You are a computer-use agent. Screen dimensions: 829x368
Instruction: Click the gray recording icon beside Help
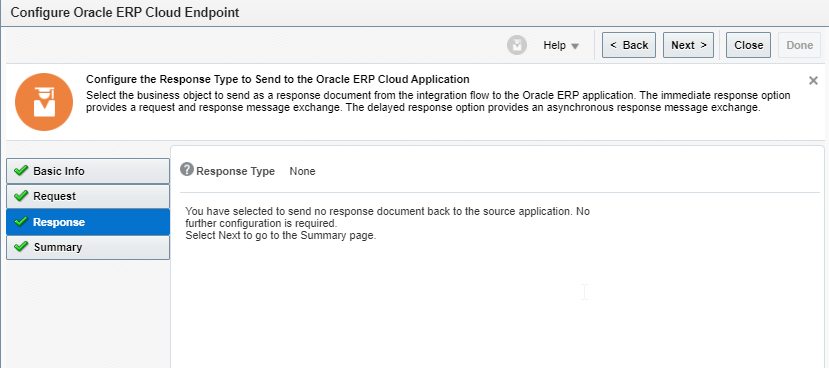click(x=517, y=45)
